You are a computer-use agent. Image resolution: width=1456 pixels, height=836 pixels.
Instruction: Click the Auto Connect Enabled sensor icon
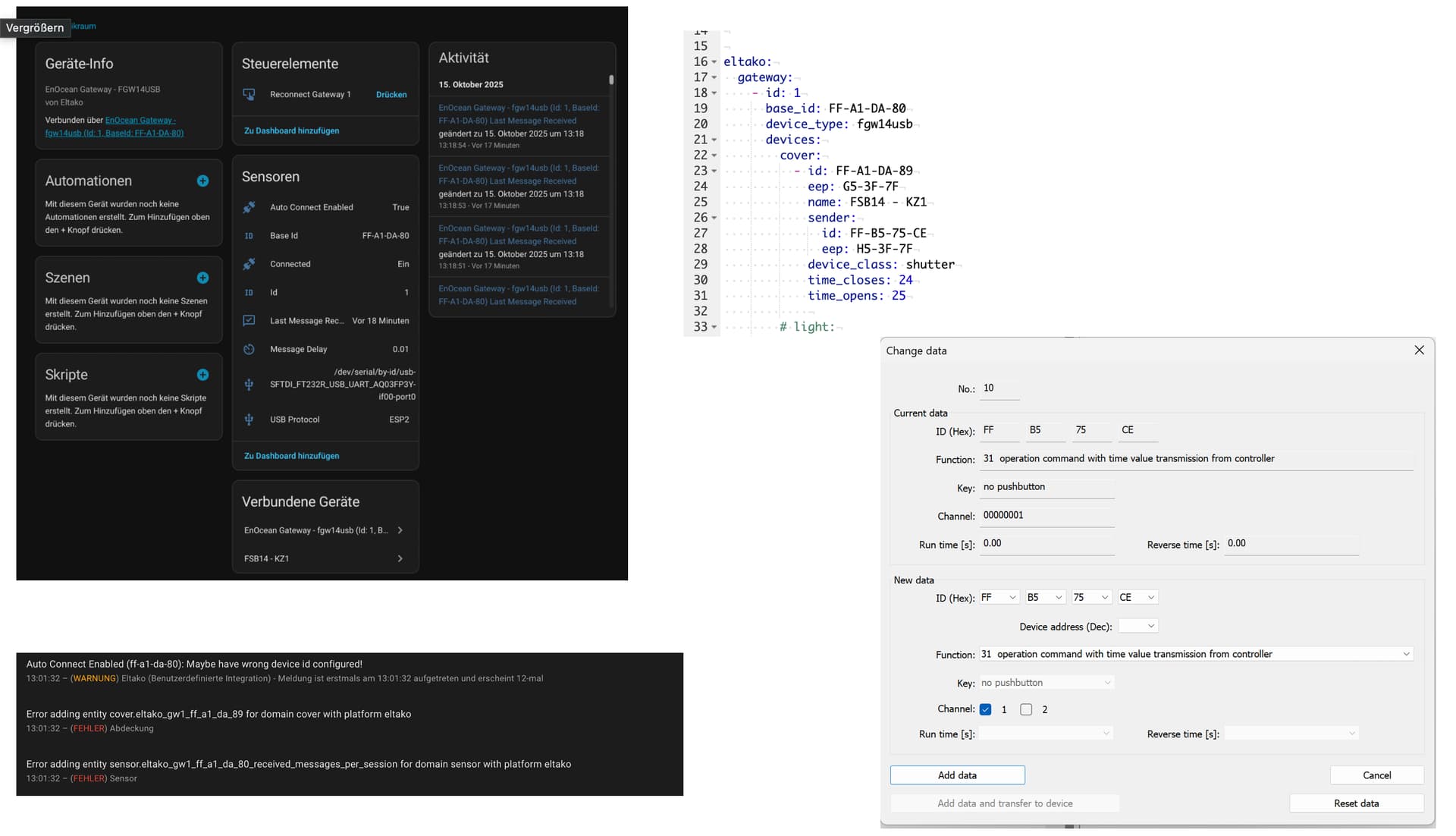[249, 207]
